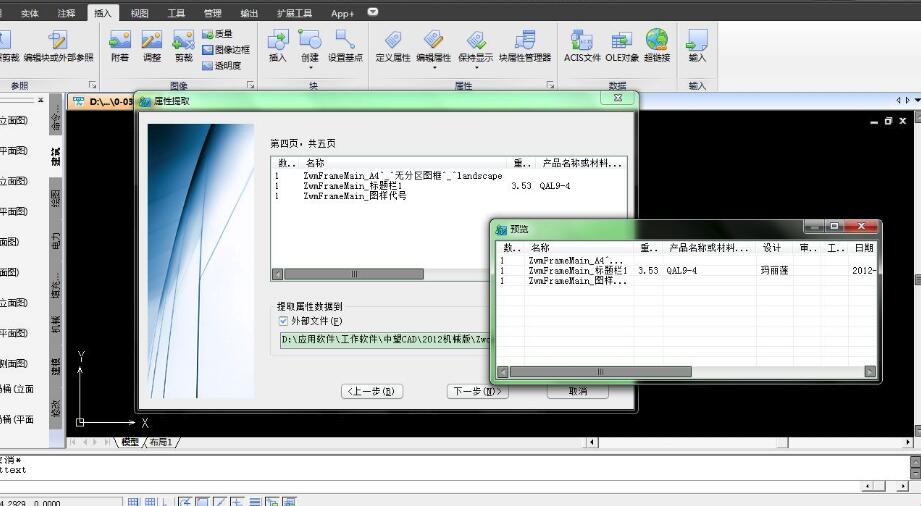
Task: Switch to the 实体 ribbon tab
Action: click(x=29, y=13)
